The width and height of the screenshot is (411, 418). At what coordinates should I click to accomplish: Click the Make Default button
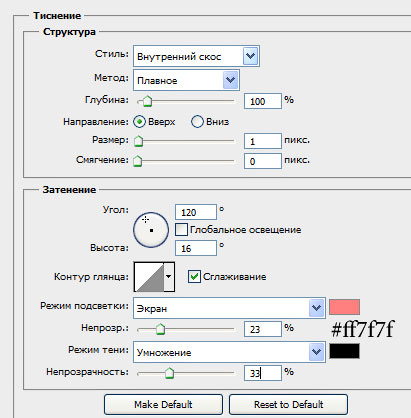point(163,404)
